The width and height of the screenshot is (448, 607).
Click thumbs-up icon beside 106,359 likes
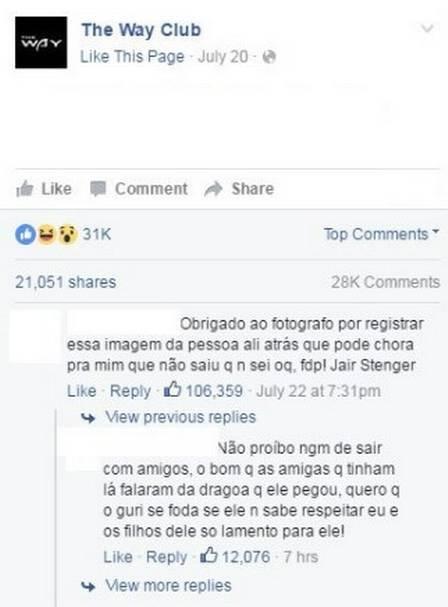(x=172, y=389)
